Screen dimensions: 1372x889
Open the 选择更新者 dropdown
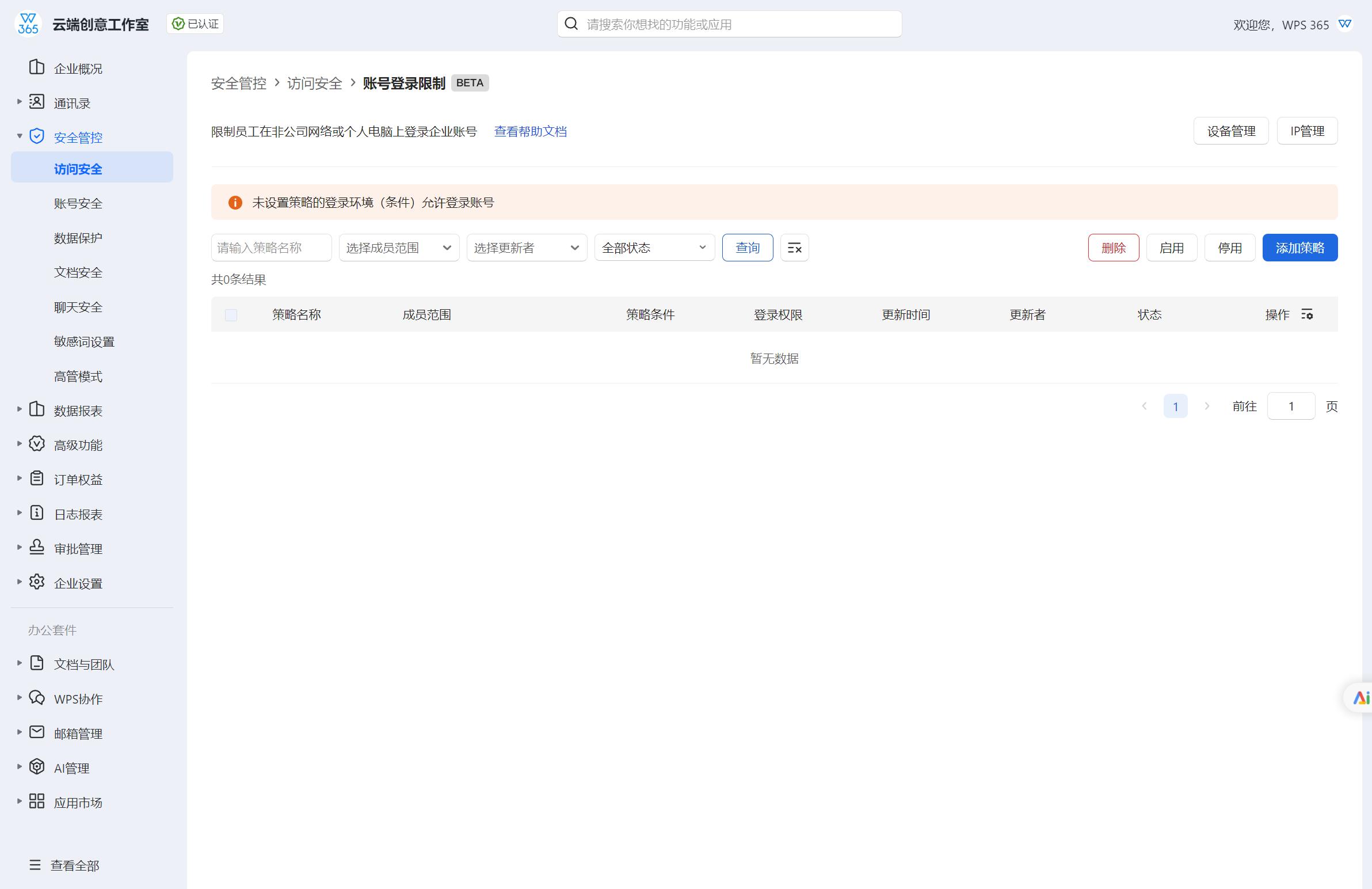tap(527, 248)
